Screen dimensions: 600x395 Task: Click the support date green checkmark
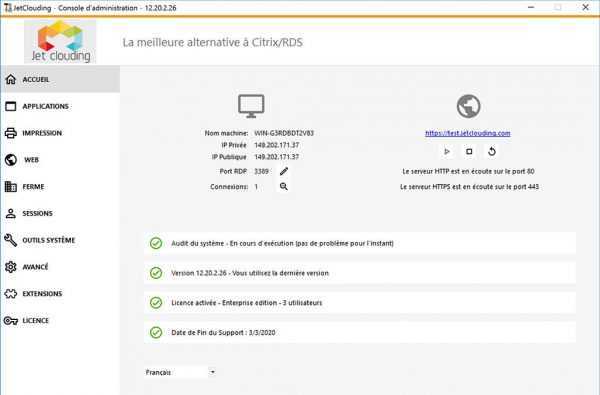[156, 333]
